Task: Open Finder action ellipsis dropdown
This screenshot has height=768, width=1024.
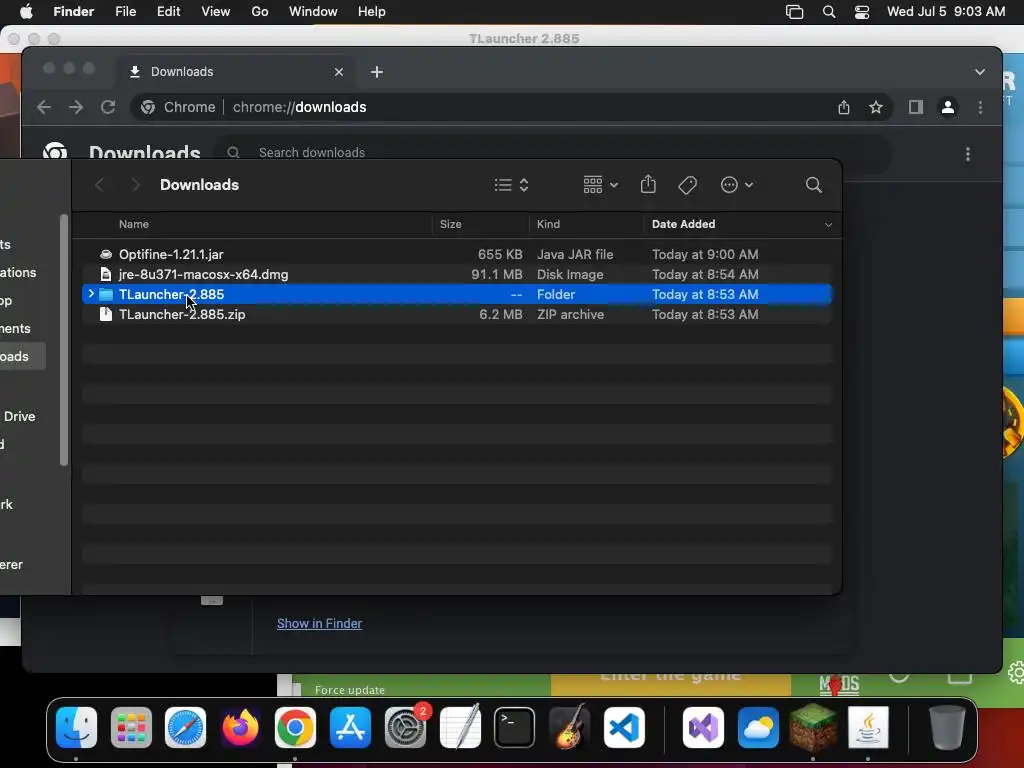Action: pos(737,185)
